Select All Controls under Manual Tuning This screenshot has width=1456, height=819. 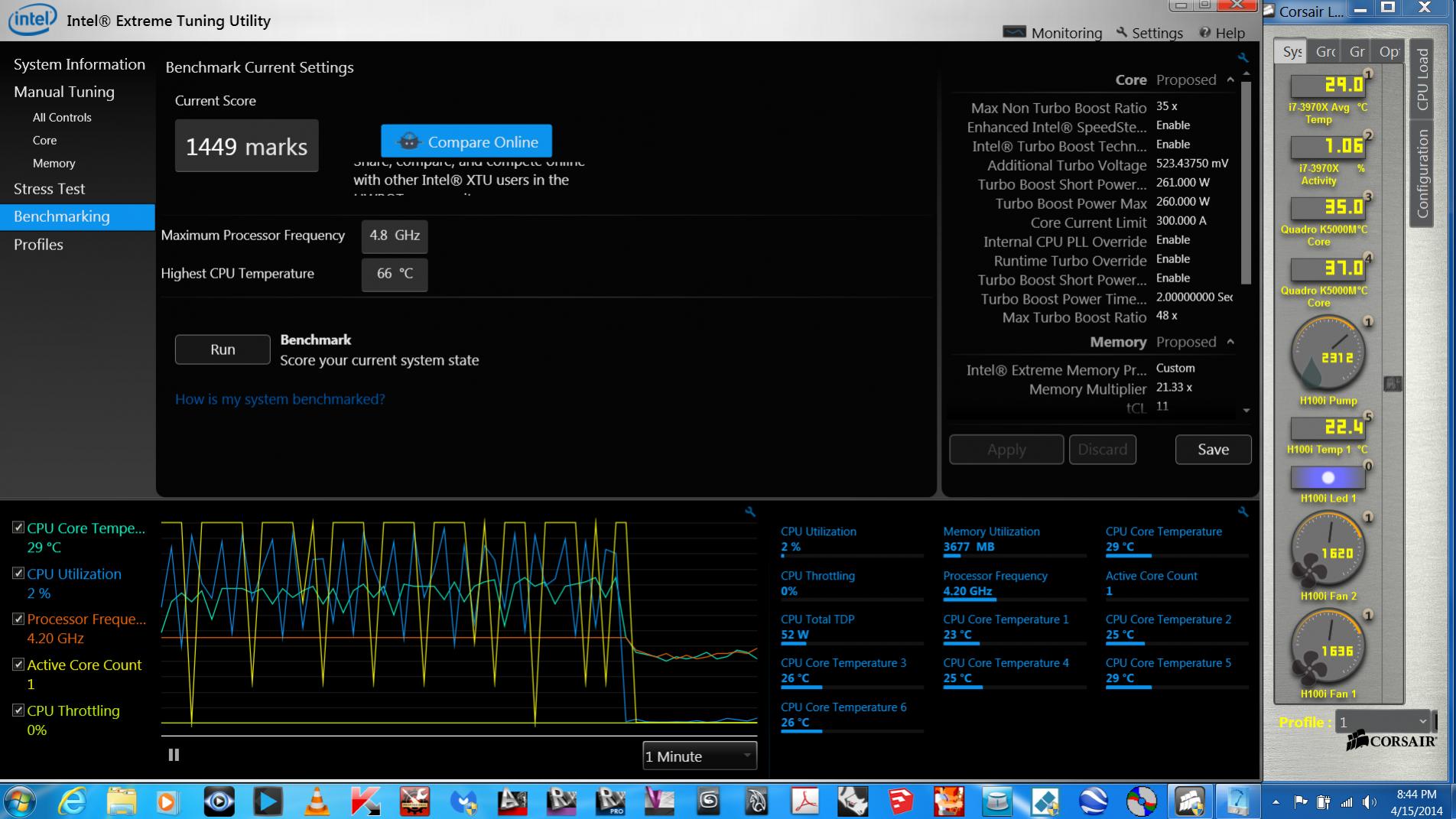62,117
